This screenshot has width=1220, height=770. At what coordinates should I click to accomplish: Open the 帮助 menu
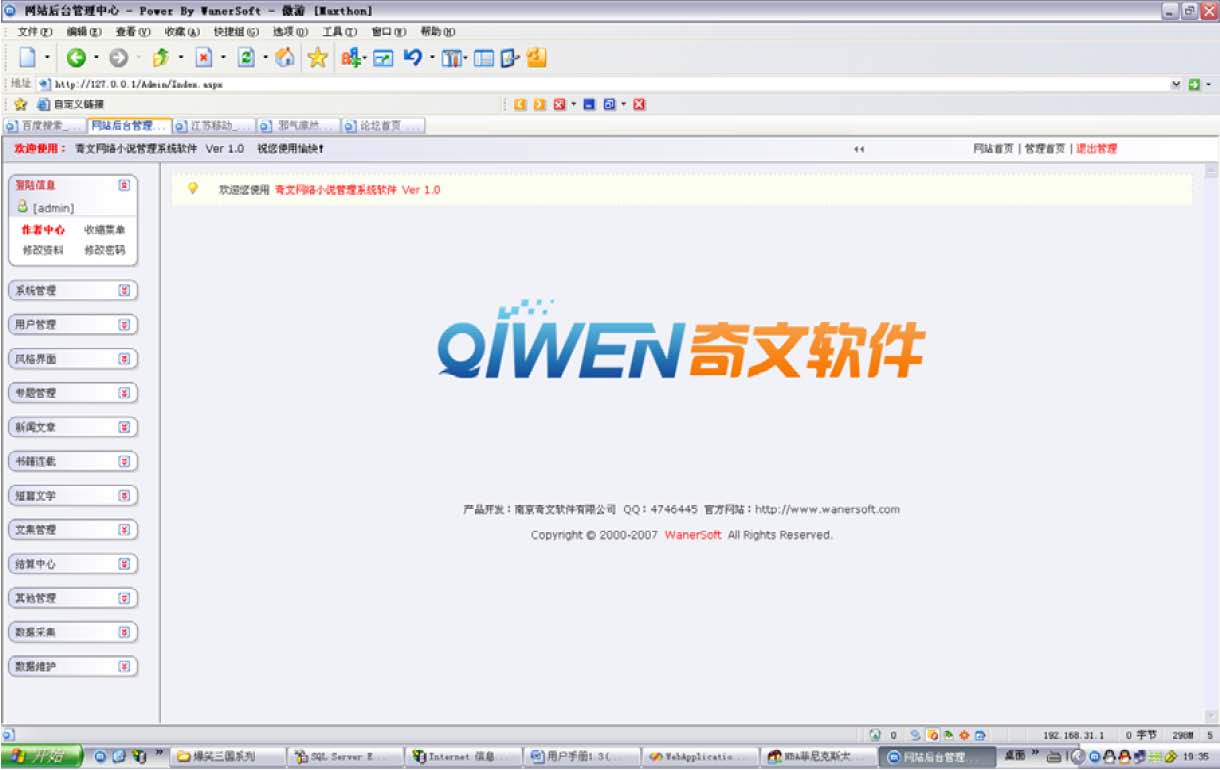coord(437,32)
